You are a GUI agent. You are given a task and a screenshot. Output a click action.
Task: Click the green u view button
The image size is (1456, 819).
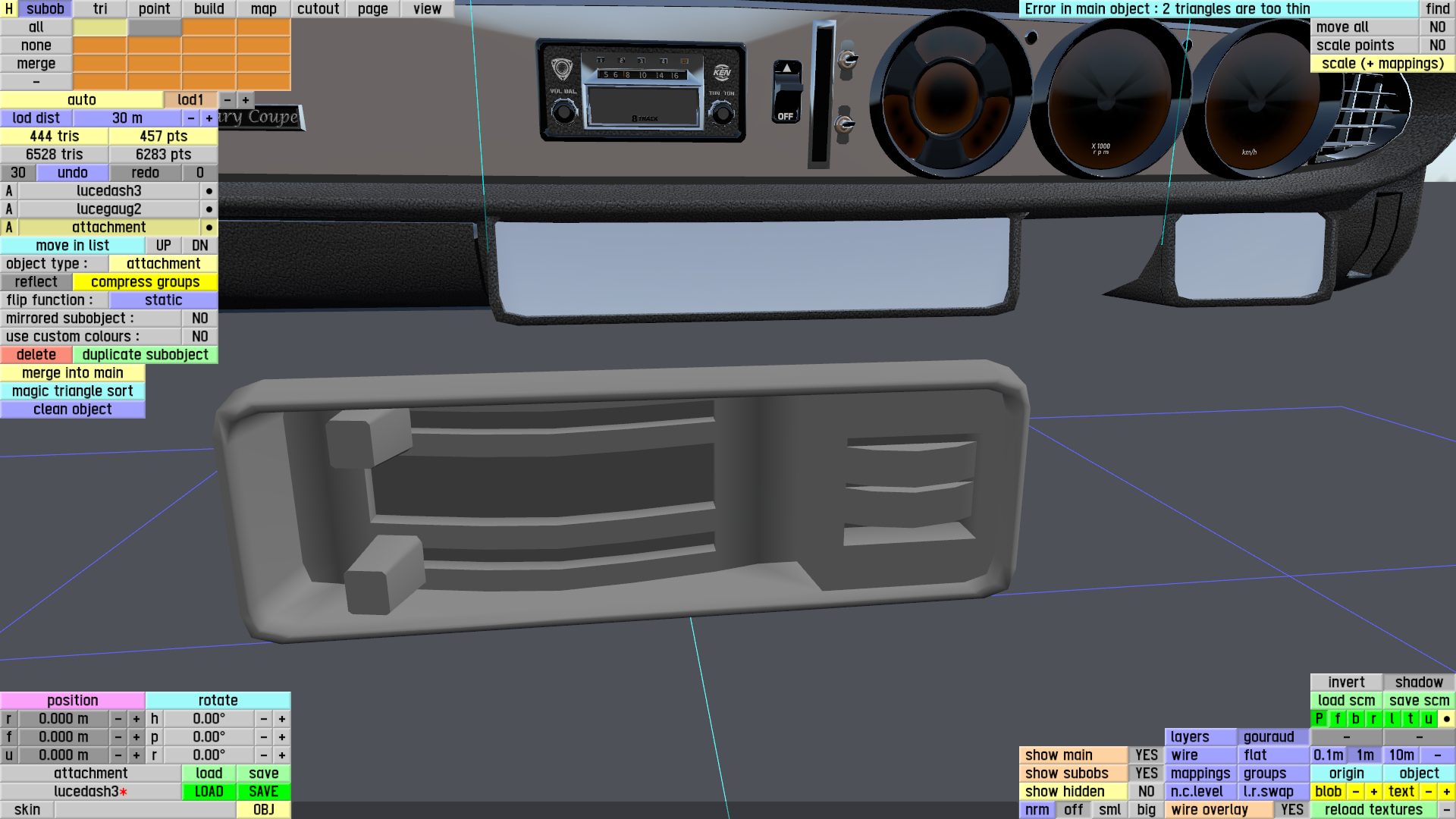[1428, 719]
